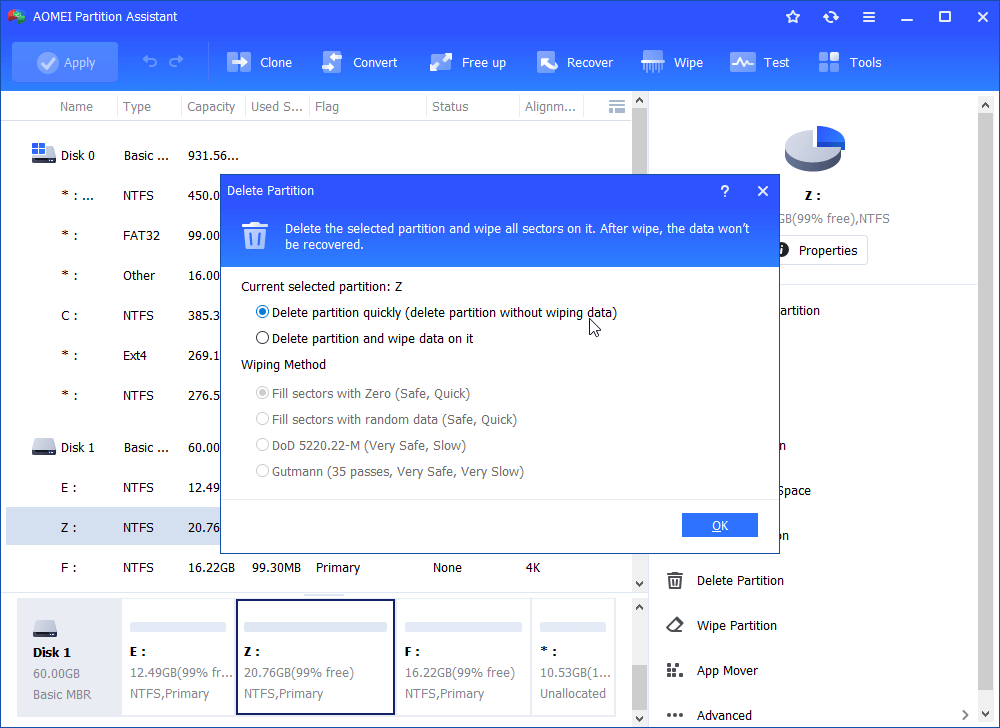This screenshot has width=1000, height=728.
Task: Click the star favorite icon in title bar
Action: coord(793,17)
